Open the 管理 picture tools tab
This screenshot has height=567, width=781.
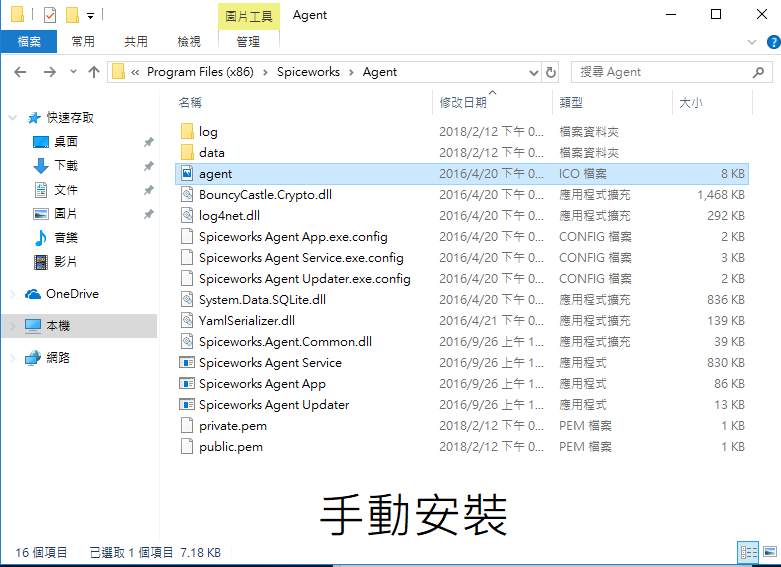click(x=249, y=41)
